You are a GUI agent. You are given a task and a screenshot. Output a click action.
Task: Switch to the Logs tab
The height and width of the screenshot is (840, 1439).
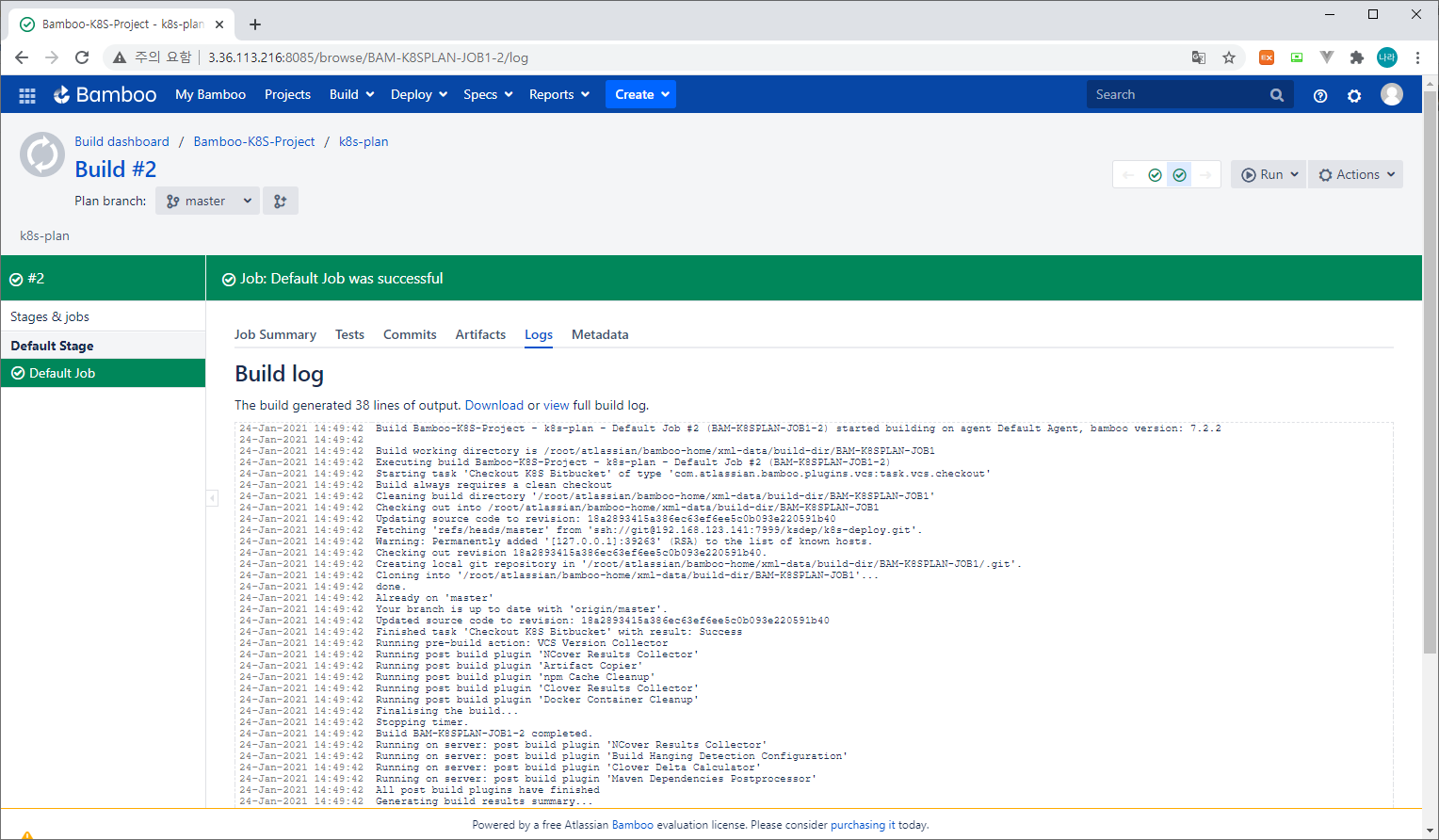(539, 334)
